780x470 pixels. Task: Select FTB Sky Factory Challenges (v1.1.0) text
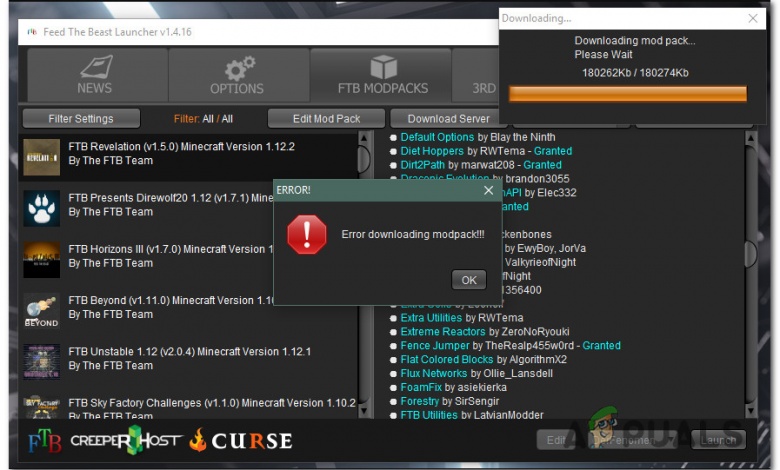tap(212, 403)
